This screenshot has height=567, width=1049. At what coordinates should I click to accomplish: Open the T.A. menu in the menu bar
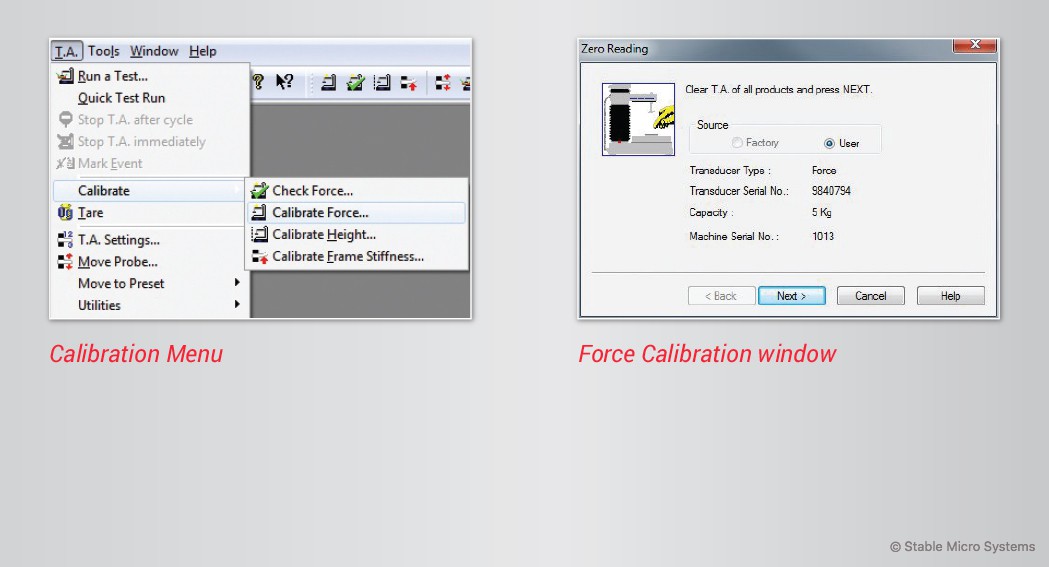point(66,51)
